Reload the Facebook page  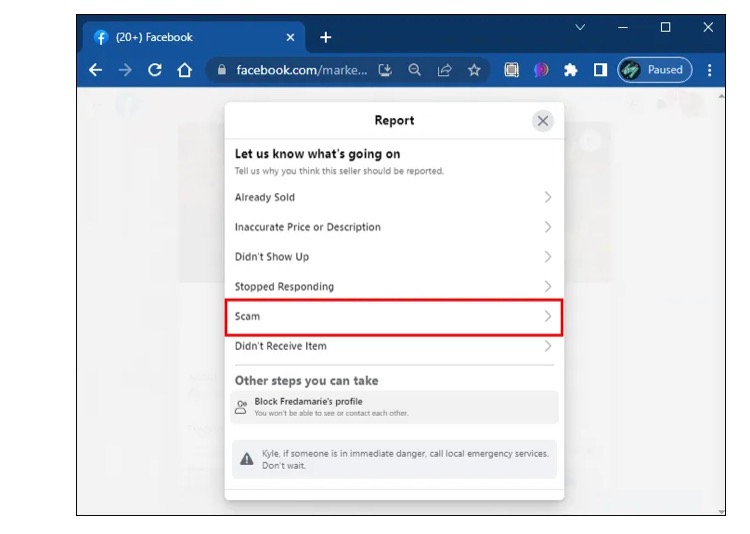[x=155, y=70]
